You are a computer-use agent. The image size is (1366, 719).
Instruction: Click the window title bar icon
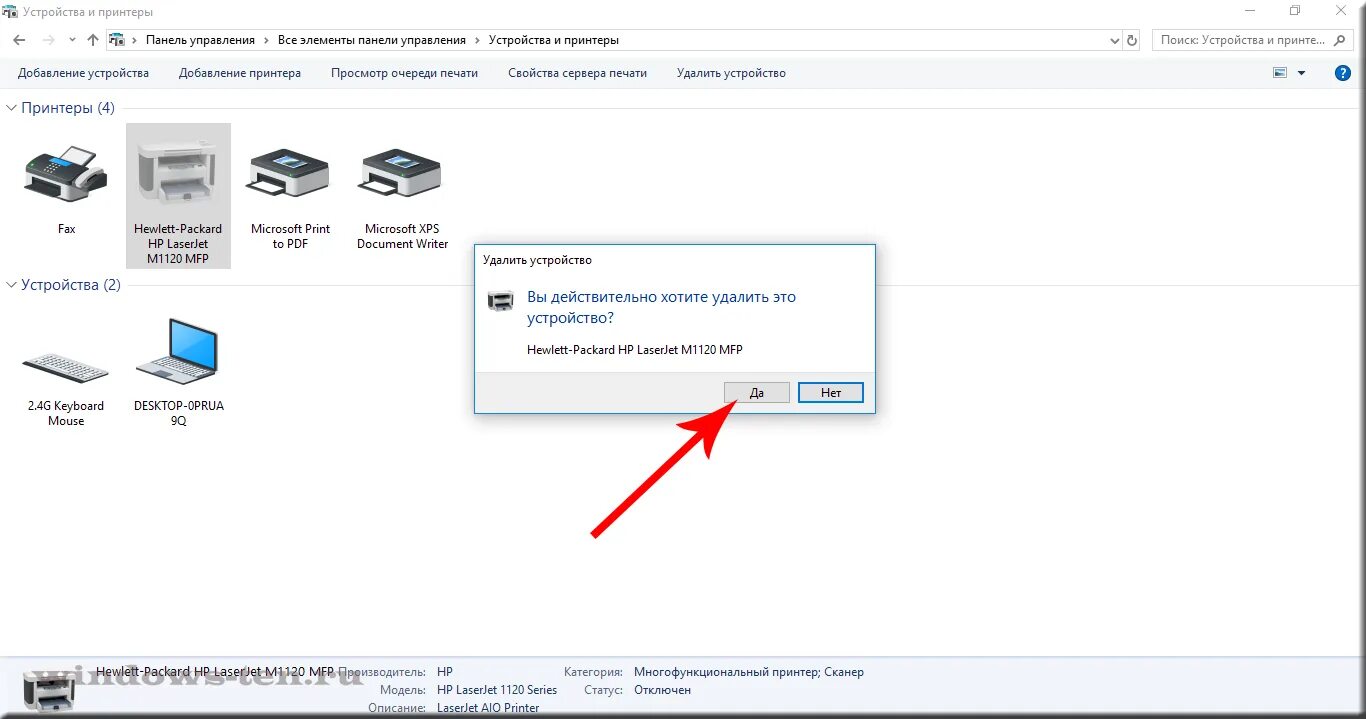click(9, 11)
